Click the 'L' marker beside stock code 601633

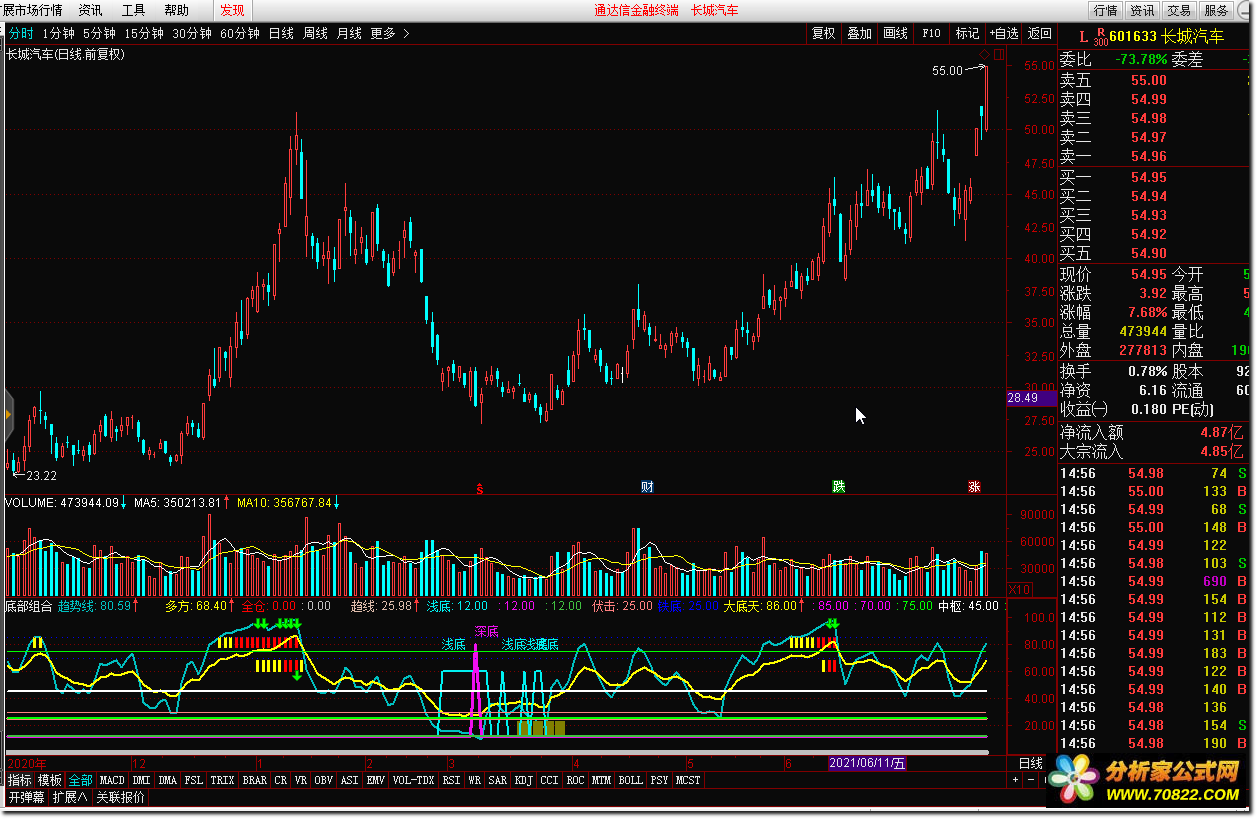[x=1085, y=37]
